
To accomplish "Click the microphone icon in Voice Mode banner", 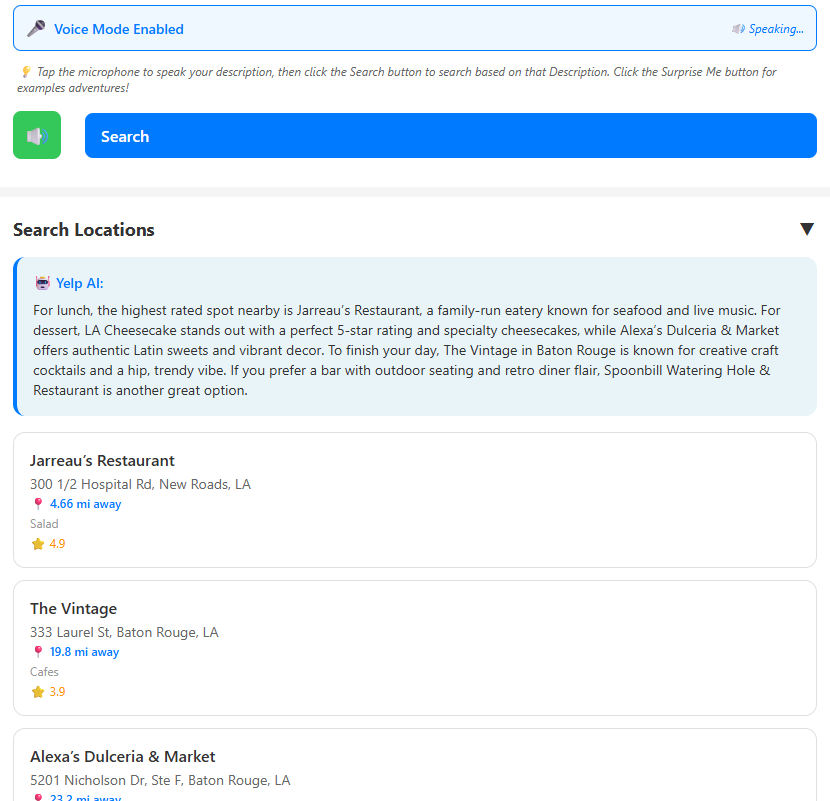I will pos(36,29).
